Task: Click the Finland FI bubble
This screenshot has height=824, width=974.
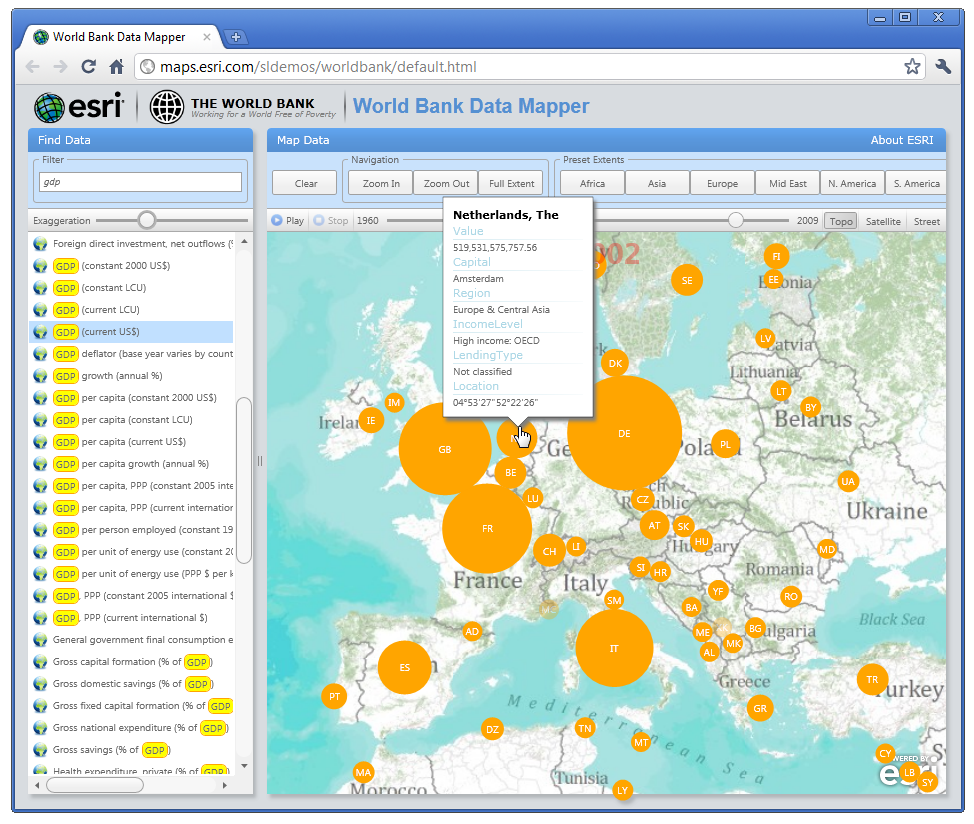Action: tap(776, 256)
